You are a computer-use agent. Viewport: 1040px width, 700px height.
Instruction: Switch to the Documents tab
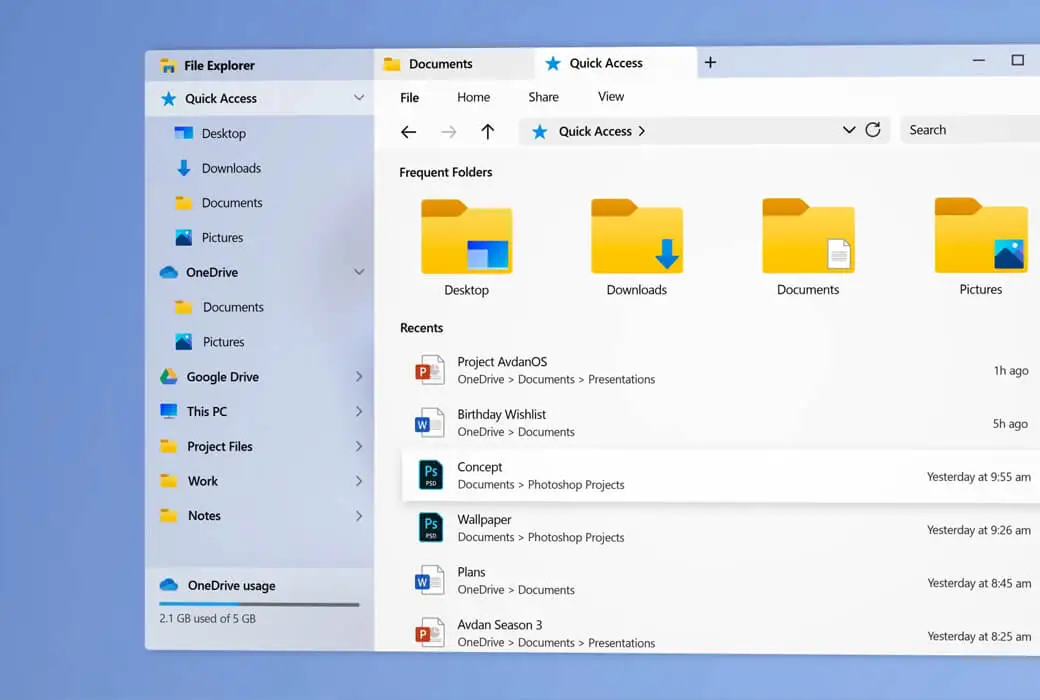[454, 64]
